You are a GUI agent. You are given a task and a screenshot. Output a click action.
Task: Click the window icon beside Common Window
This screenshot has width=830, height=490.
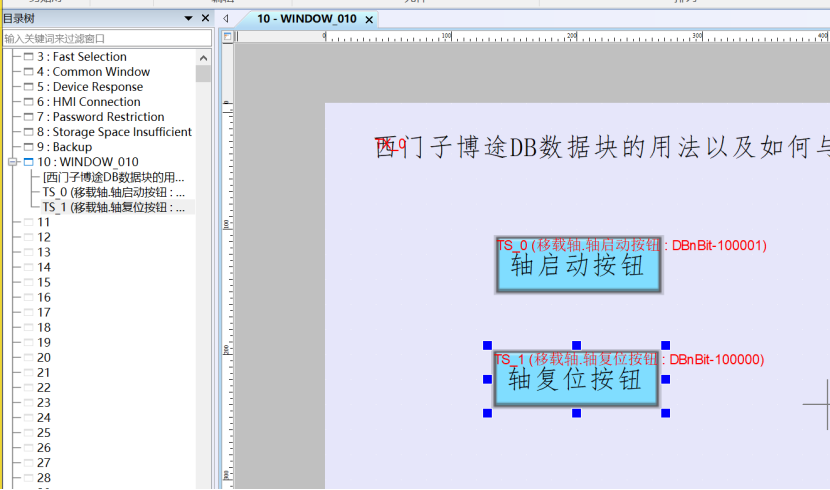(29, 71)
